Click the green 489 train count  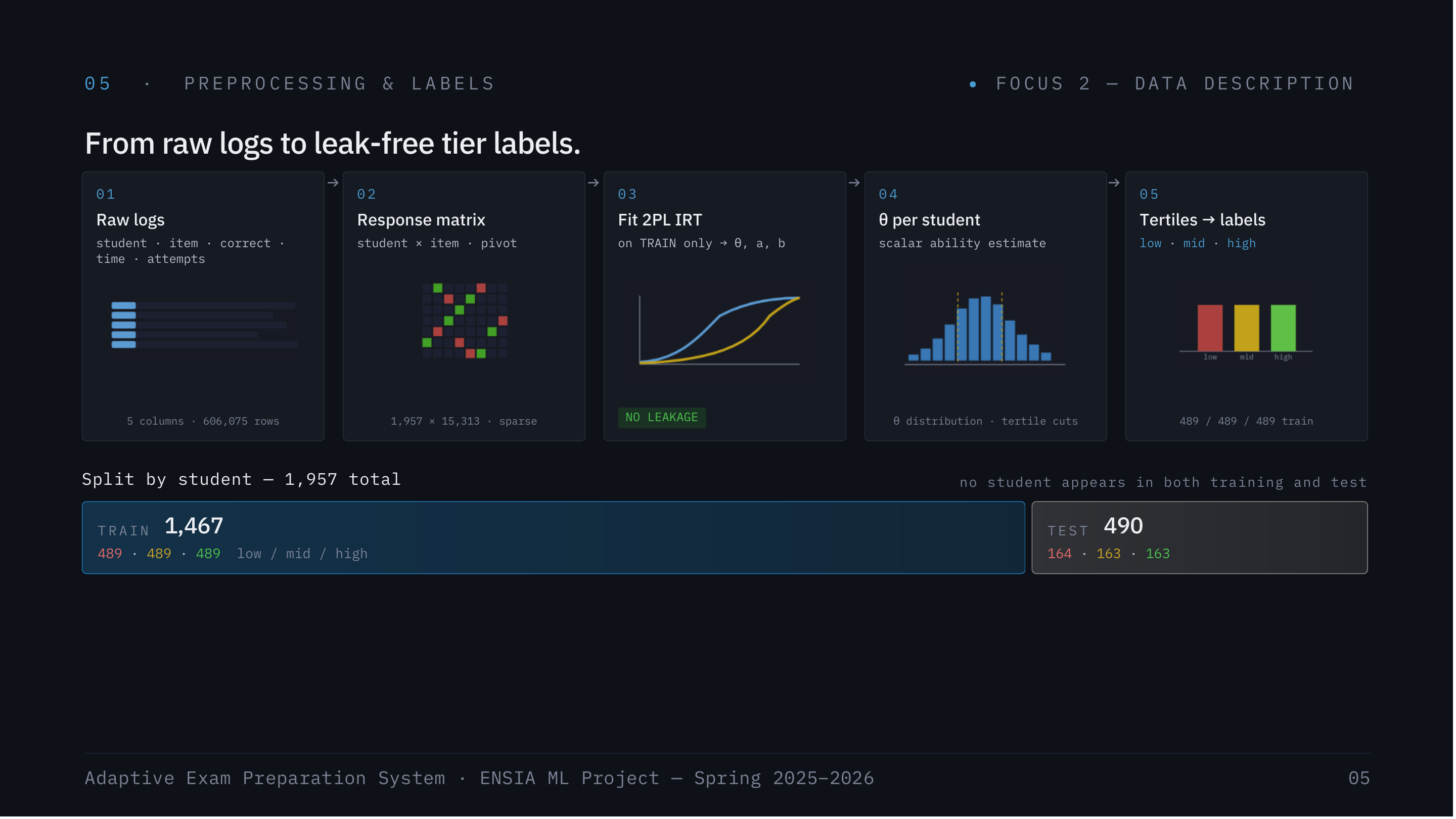pos(209,555)
